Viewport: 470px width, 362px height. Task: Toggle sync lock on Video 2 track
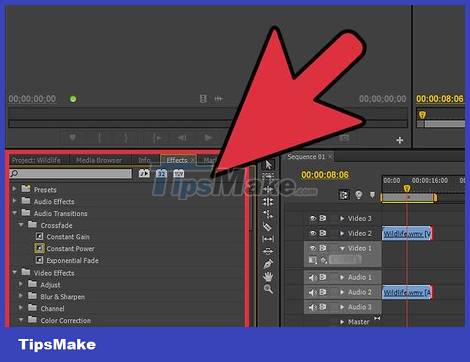323,233
